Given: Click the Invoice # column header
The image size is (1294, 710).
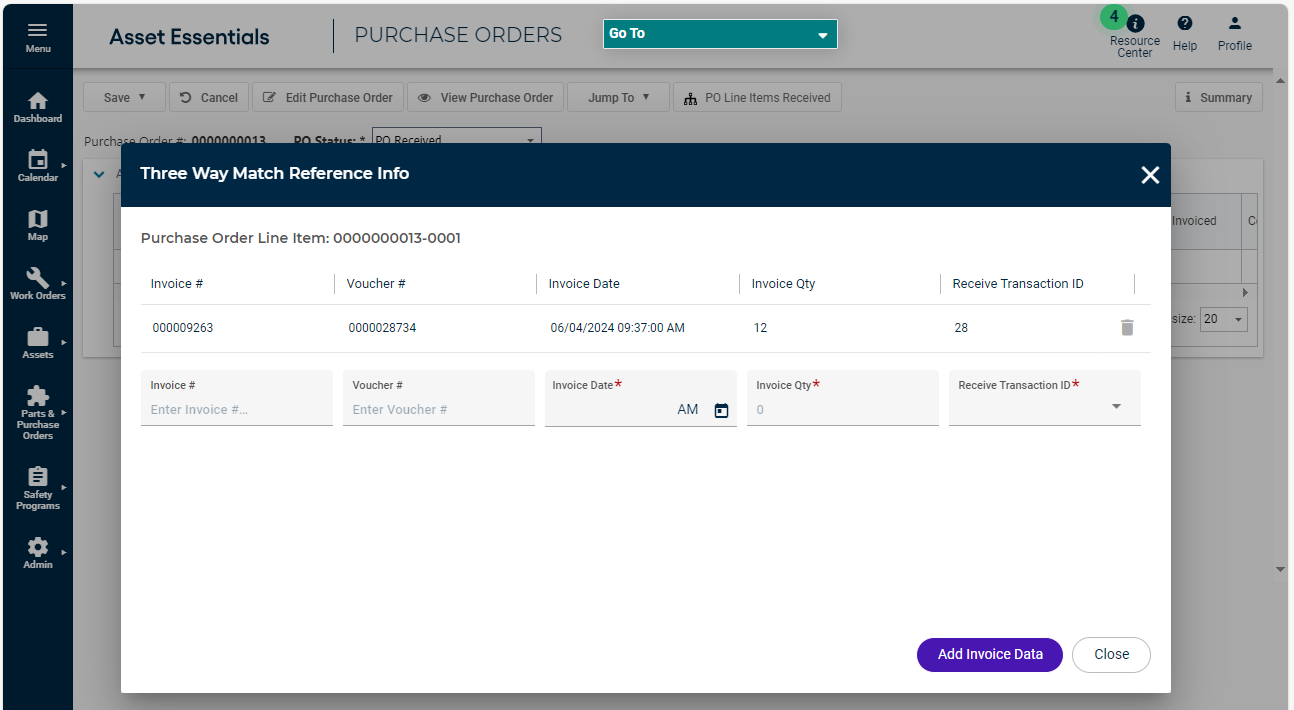Looking at the screenshot, I should point(177,284).
